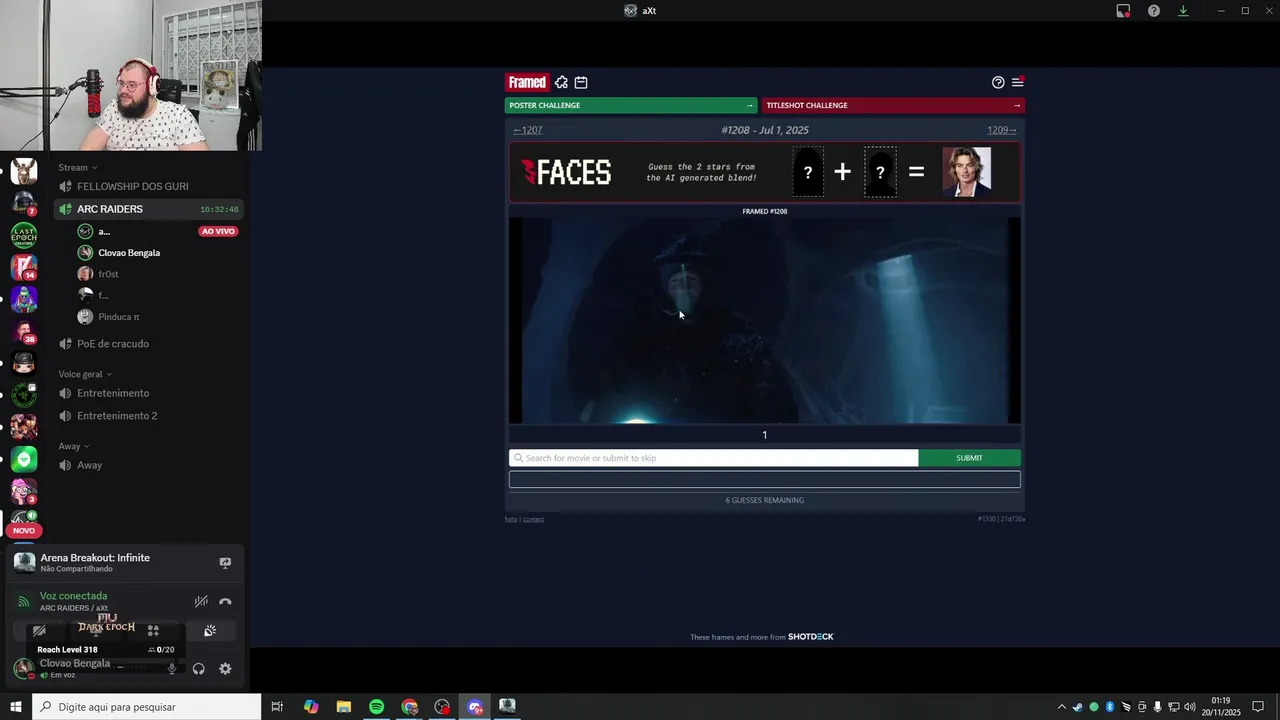Click the stream popout record icon
Viewport: 1280px width, 720px height.
click(1123, 11)
